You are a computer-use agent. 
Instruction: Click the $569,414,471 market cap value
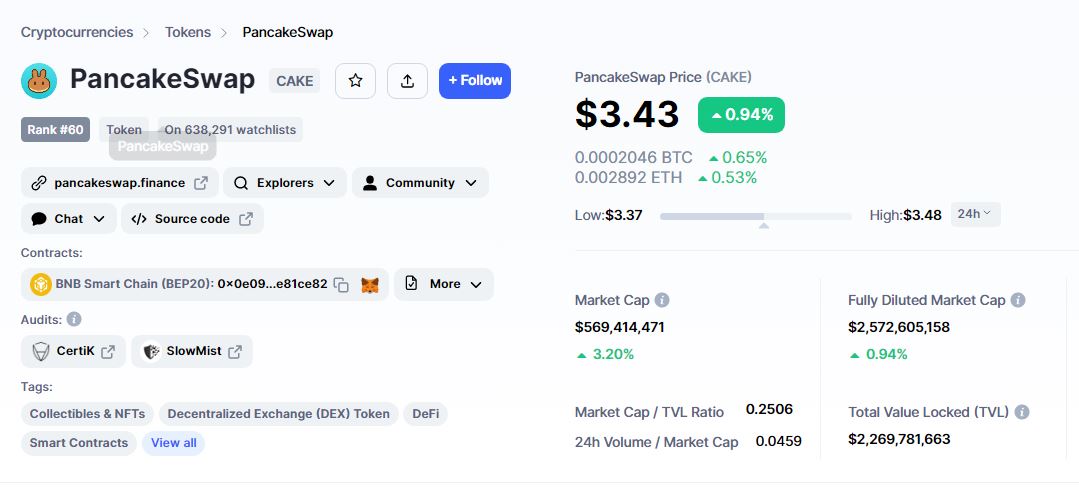coord(619,327)
